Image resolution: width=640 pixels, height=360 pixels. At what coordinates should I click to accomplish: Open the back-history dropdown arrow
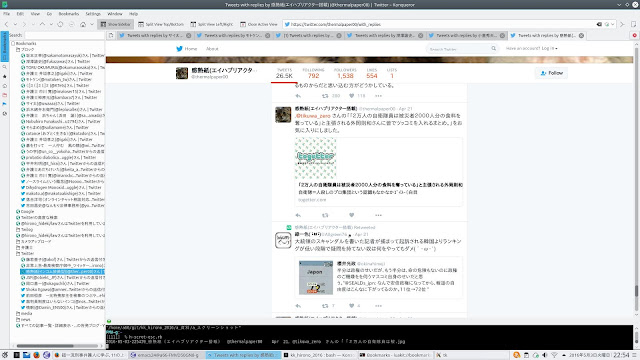coord(15,24)
